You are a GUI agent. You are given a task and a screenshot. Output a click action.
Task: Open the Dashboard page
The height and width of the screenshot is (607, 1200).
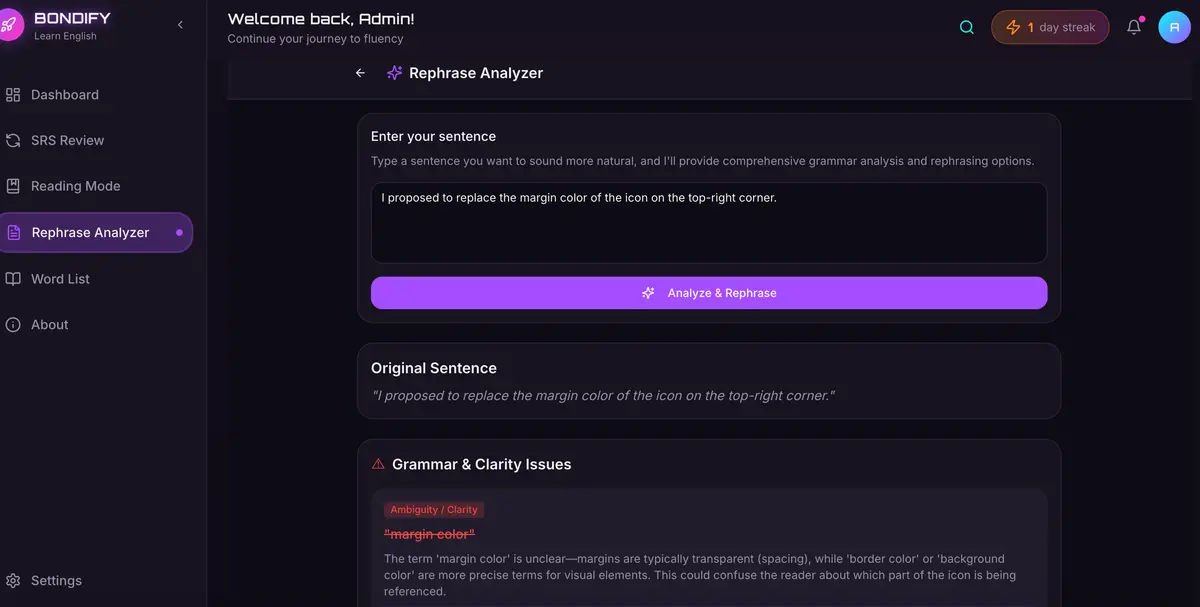pos(65,95)
